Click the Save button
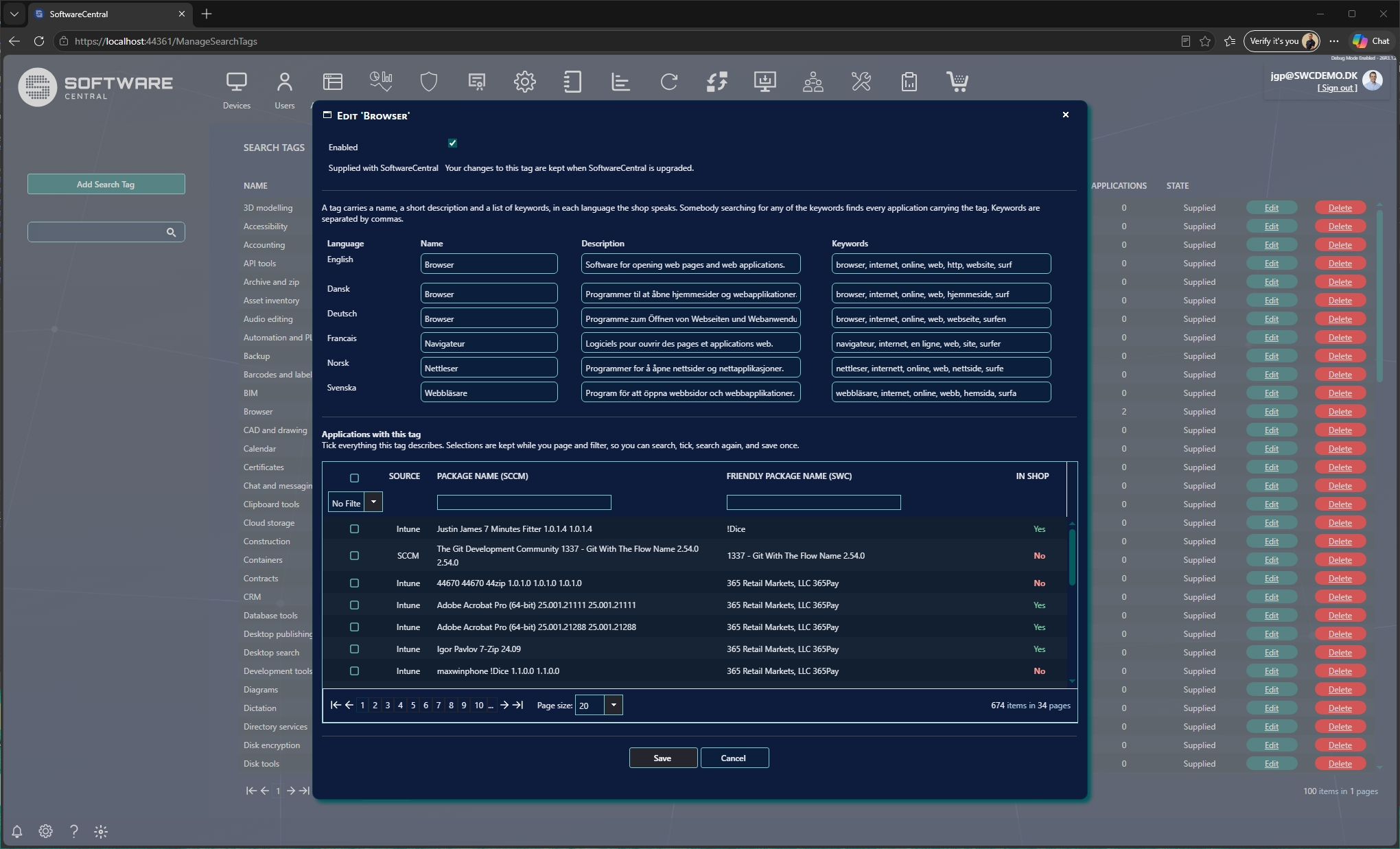Screen dimensions: 1400x849 click(663, 758)
